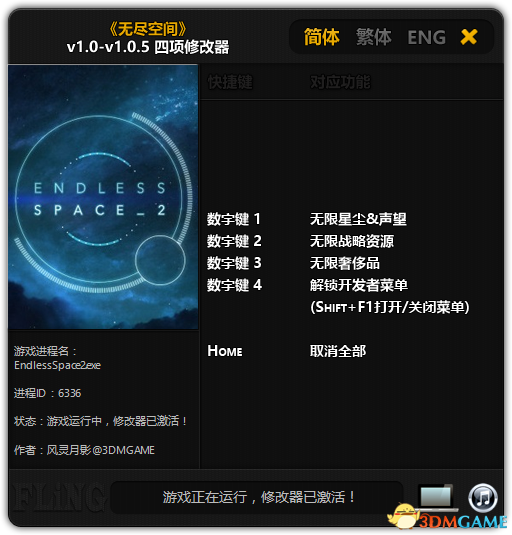Click the 数字键 4 hotkey label
The image size is (512, 535).
point(235,285)
